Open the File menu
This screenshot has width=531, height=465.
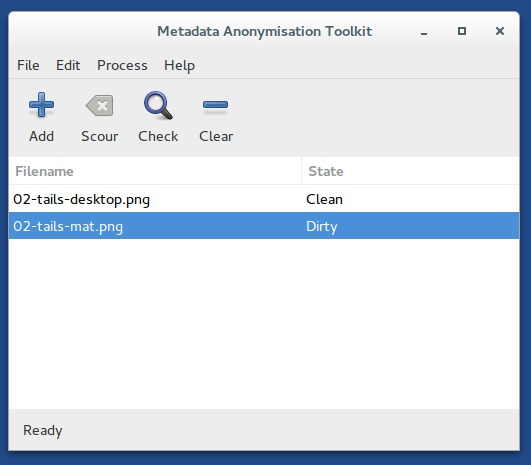28,65
